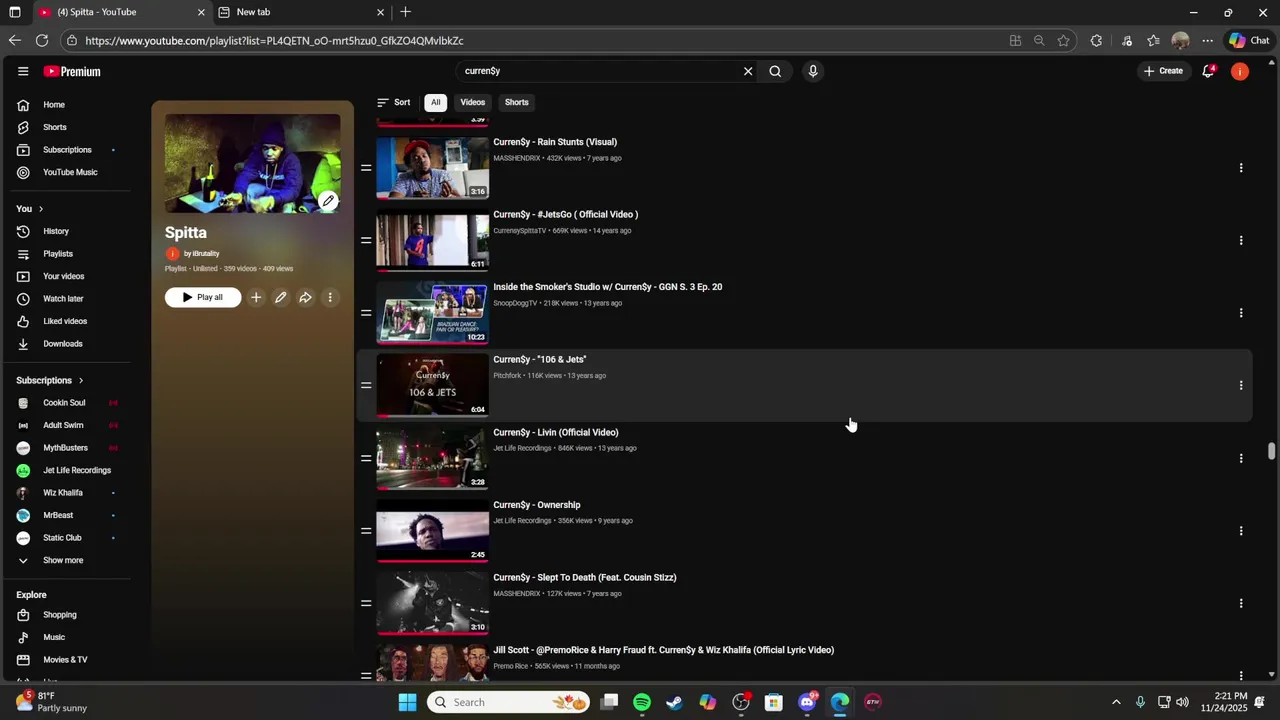The width and height of the screenshot is (1280, 720).
Task: Open Steam from the taskbar
Action: 675,702
